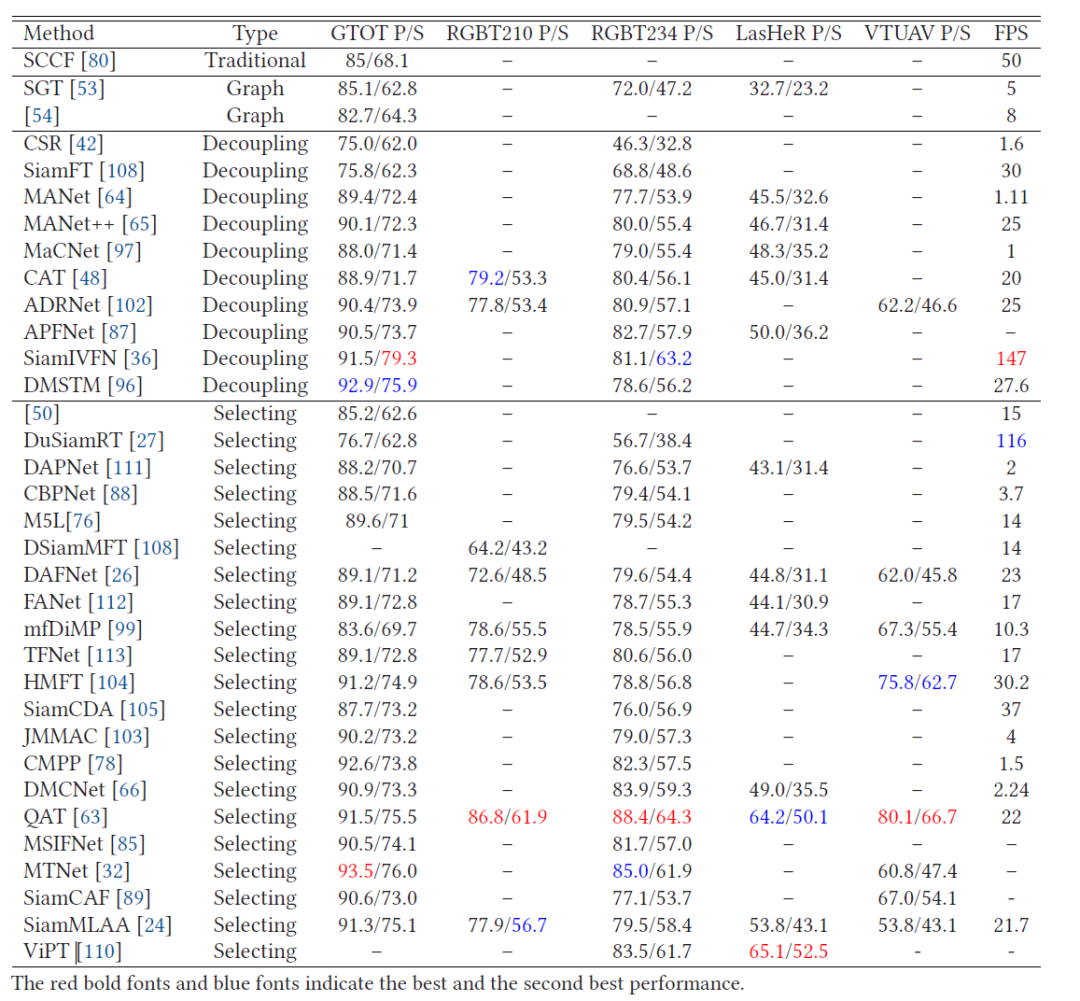Screen dimensions: 1080x1001
Task: Open MTNet citation [32]
Action: pos(112,871)
